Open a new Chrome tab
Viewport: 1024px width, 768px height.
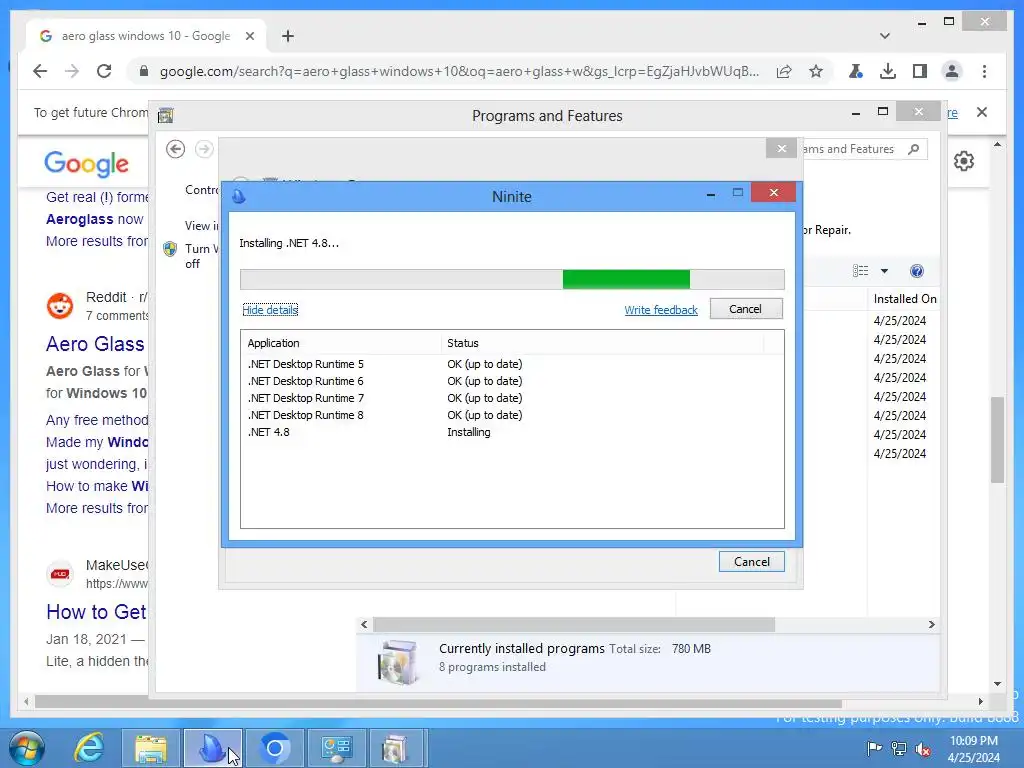point(288,36)
